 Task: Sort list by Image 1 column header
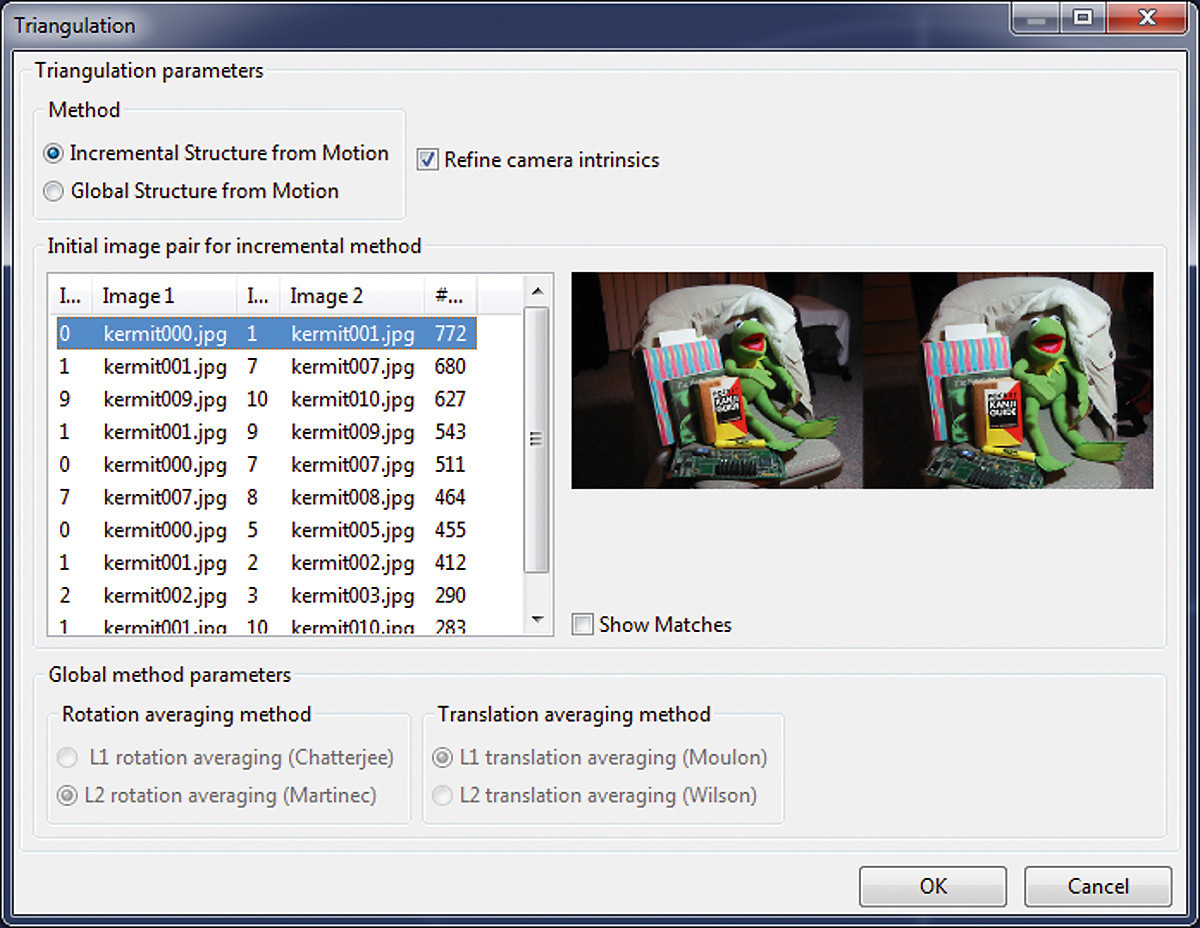coord(165,296)
